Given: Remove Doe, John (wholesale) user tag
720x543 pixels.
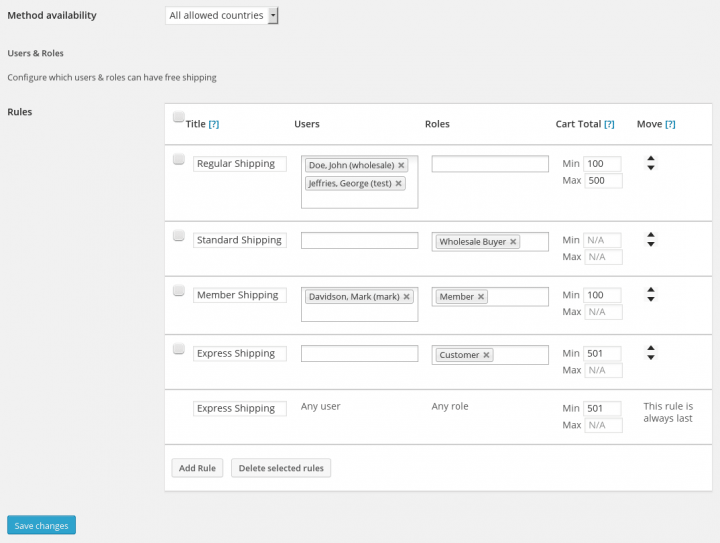Looking at the screenshot, I should [401, 165].
